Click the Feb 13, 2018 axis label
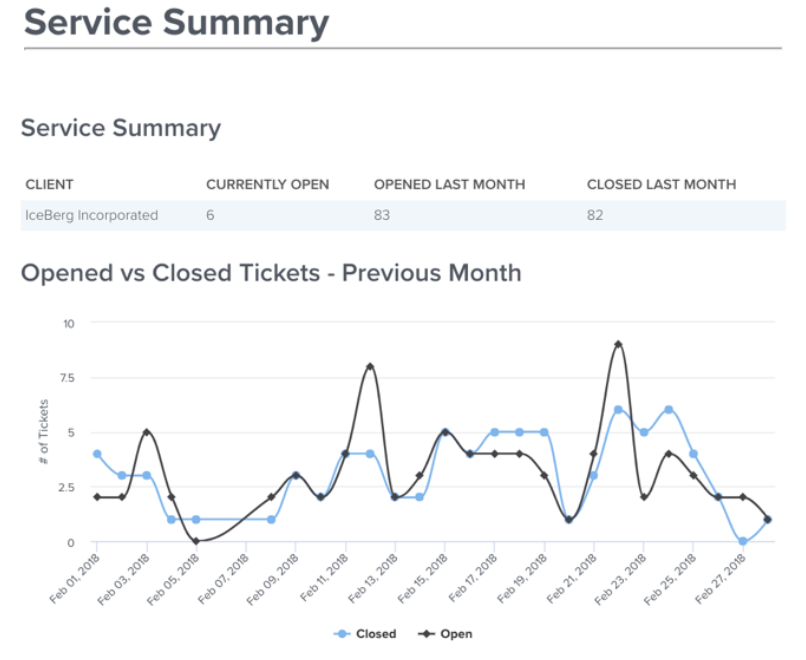The height and width of the screenshot is (660, 806). coord(373,579)
